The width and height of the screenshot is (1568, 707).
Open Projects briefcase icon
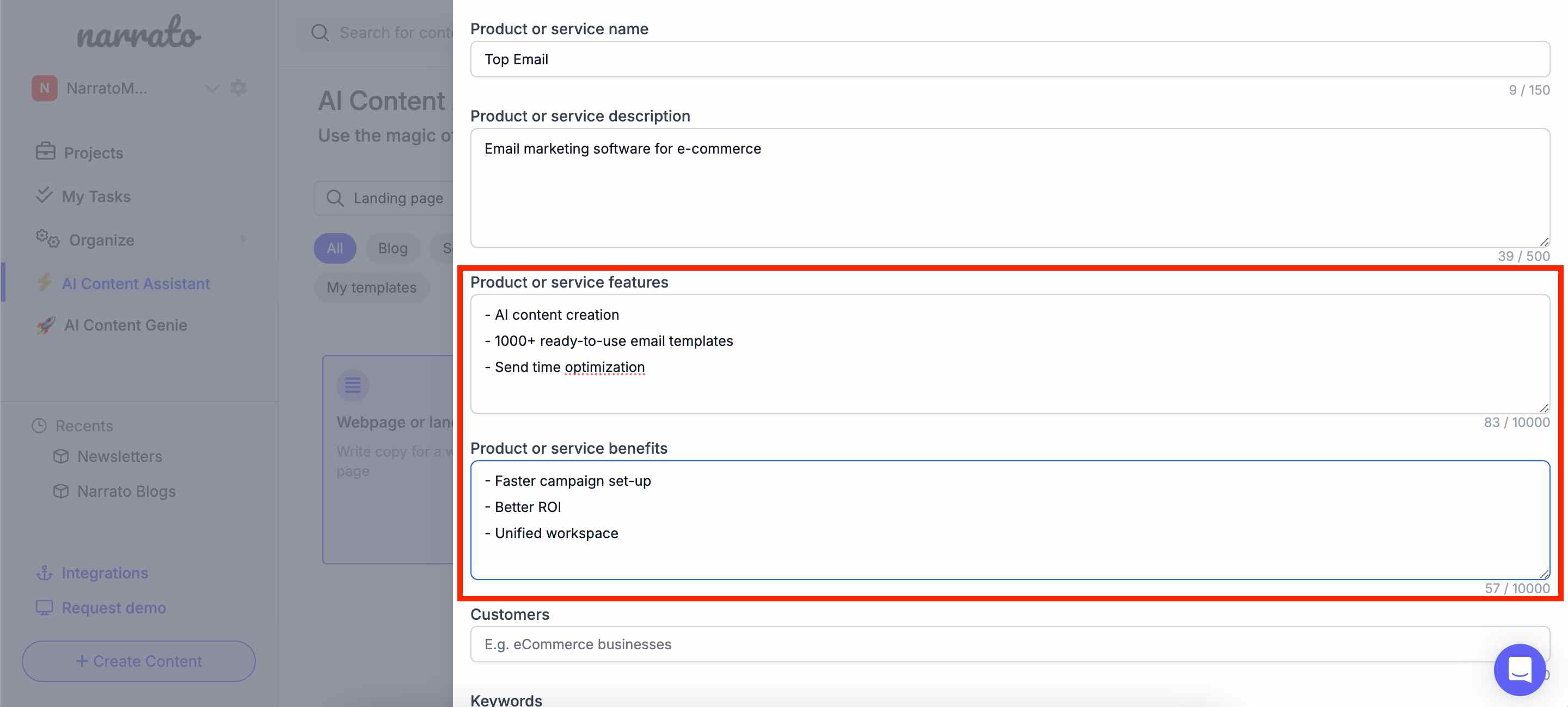coord(46,151)
